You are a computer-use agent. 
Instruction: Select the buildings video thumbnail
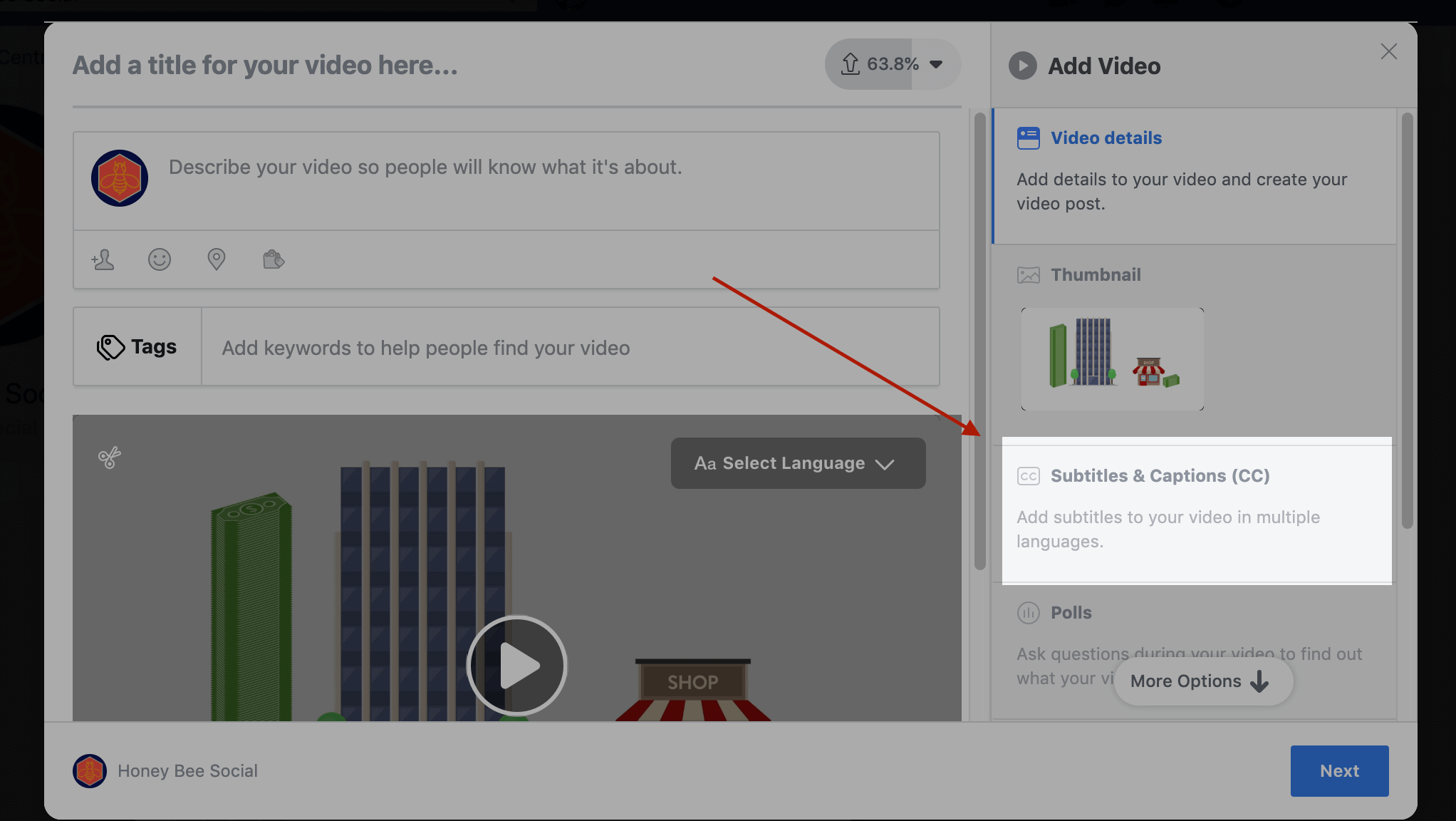tap(1112, 359)
